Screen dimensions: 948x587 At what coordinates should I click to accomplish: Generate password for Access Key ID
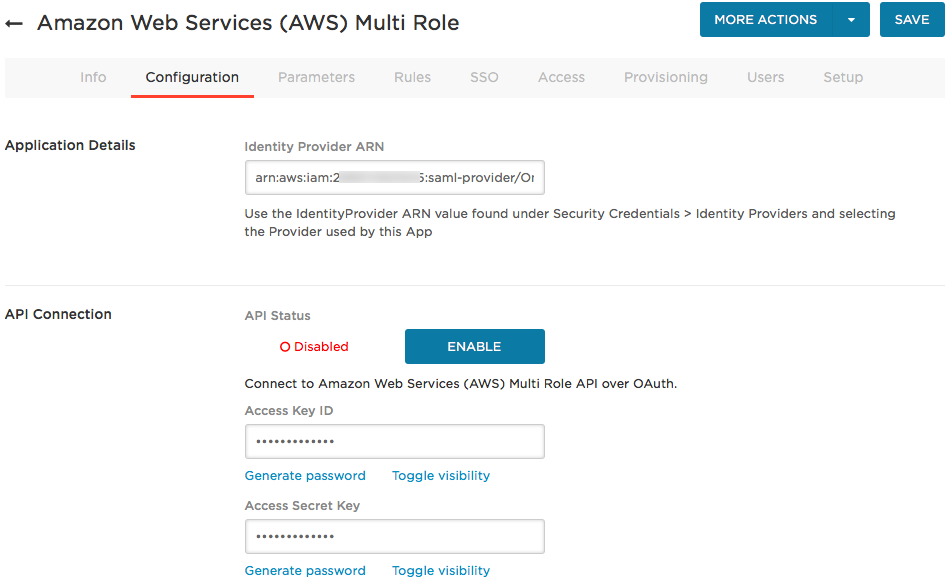pyautogui.click(x=305, y=476)
